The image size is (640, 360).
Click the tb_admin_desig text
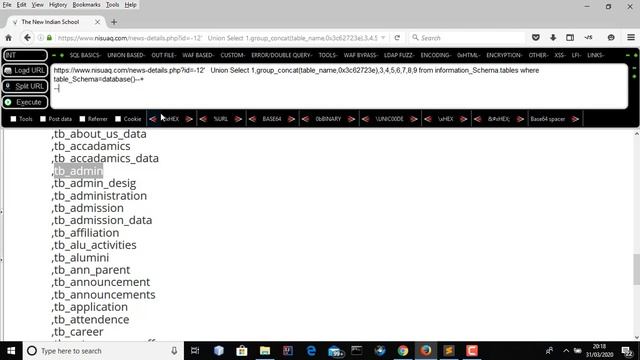point(95,183)
